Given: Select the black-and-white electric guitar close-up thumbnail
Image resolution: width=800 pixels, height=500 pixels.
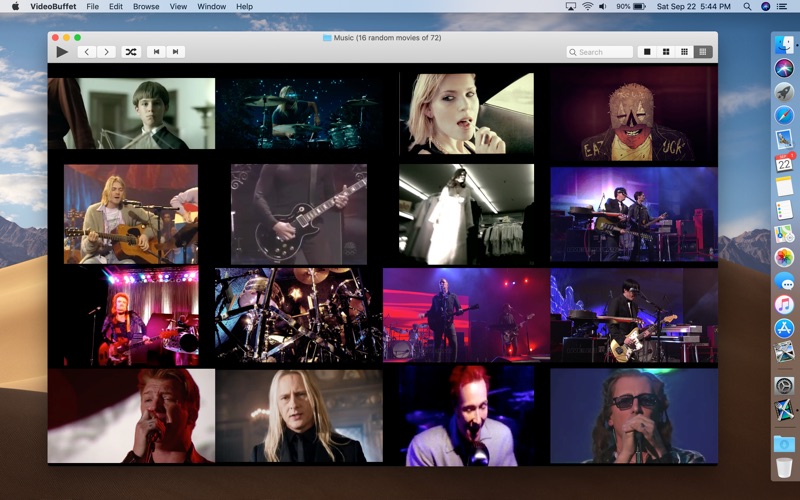Looking at the screenshot, I should pos(299,214).
